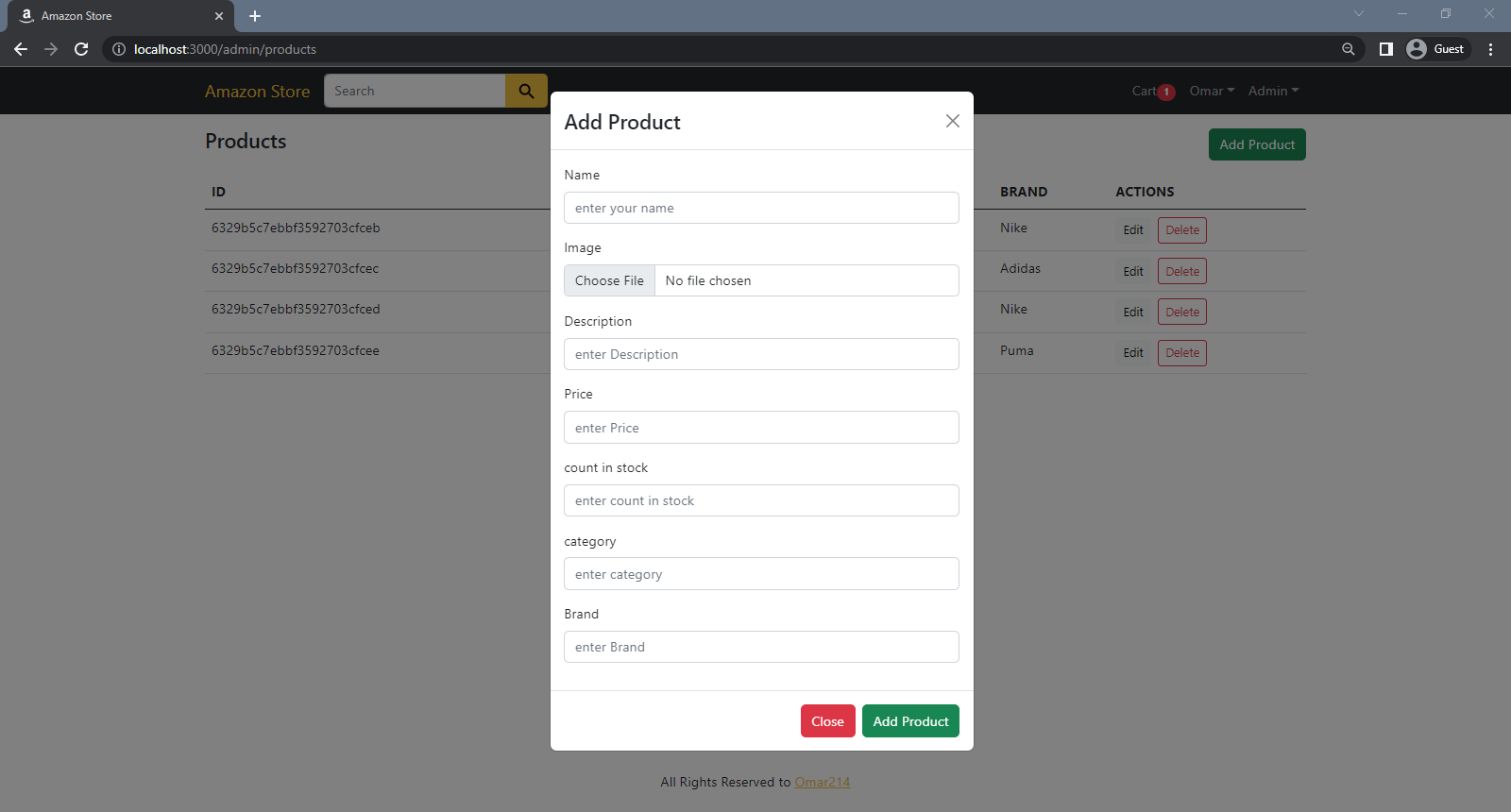Edit product 6329b5c7ebbf3592703cfceb
Viewport: 1511px width, 812px height.
click(x=1133, y=230)
